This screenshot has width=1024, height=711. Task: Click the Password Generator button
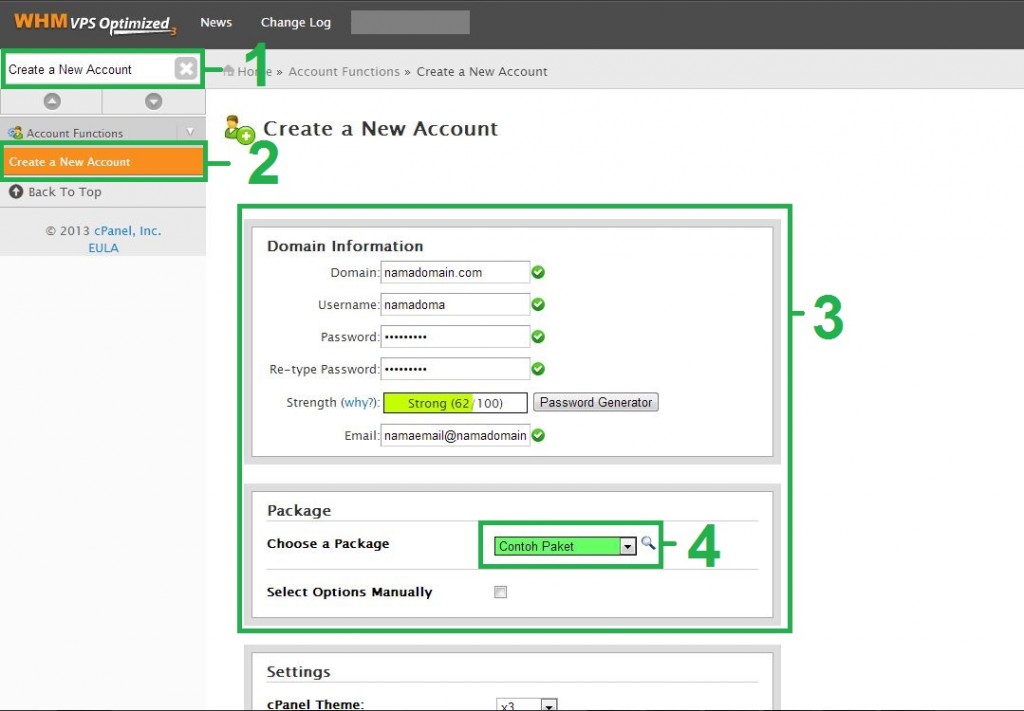click(x=595, y=401)
